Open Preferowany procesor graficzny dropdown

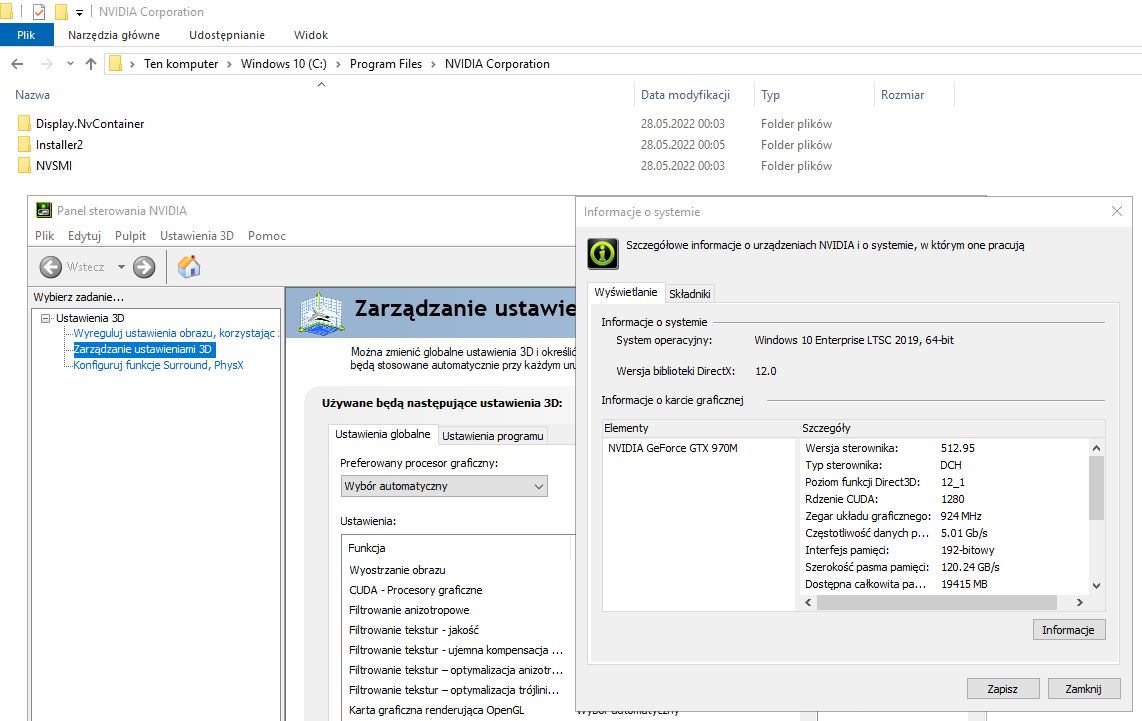point(444,486)
